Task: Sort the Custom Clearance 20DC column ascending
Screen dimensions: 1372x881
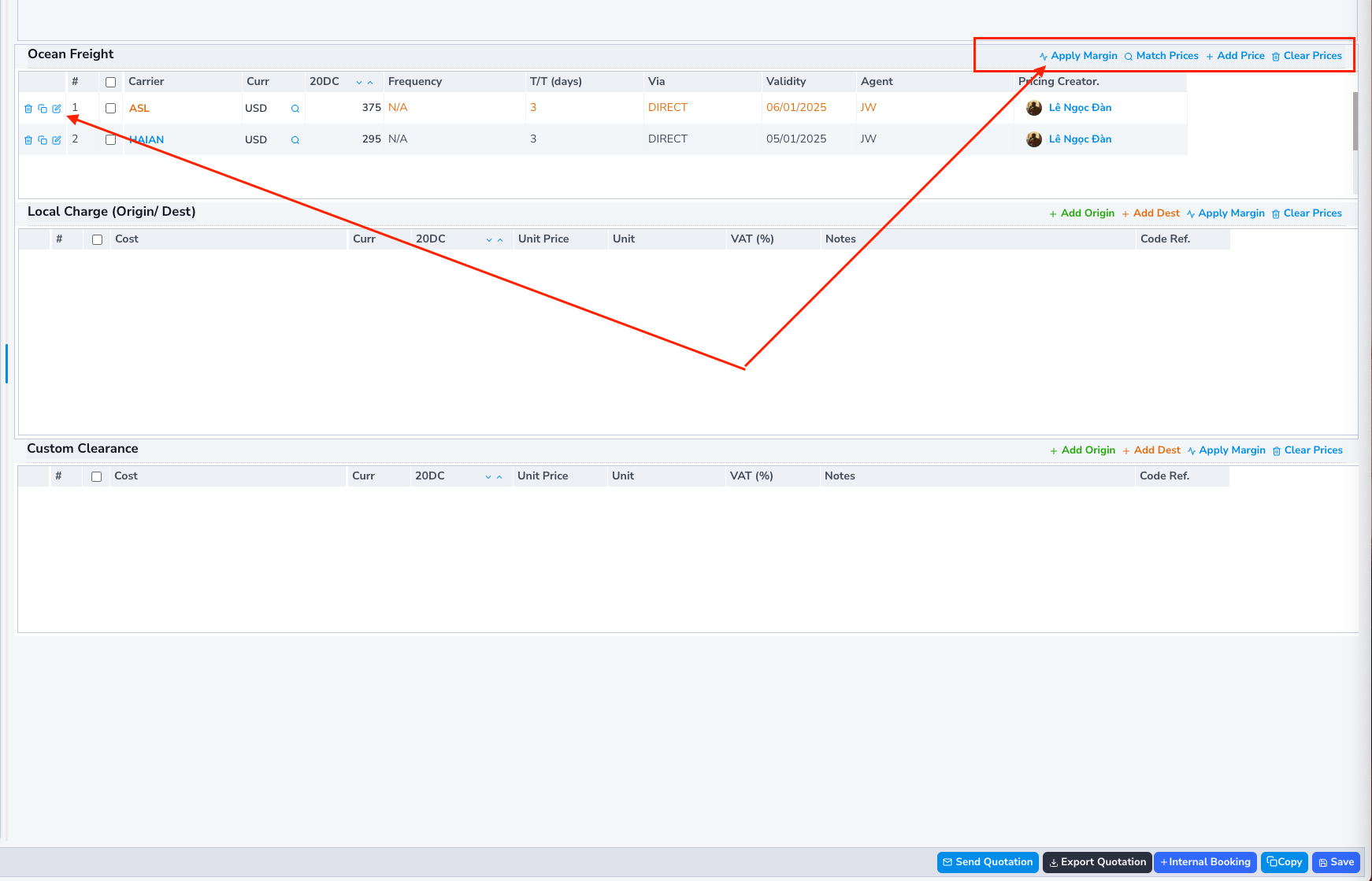Action: tap(499, 476)
